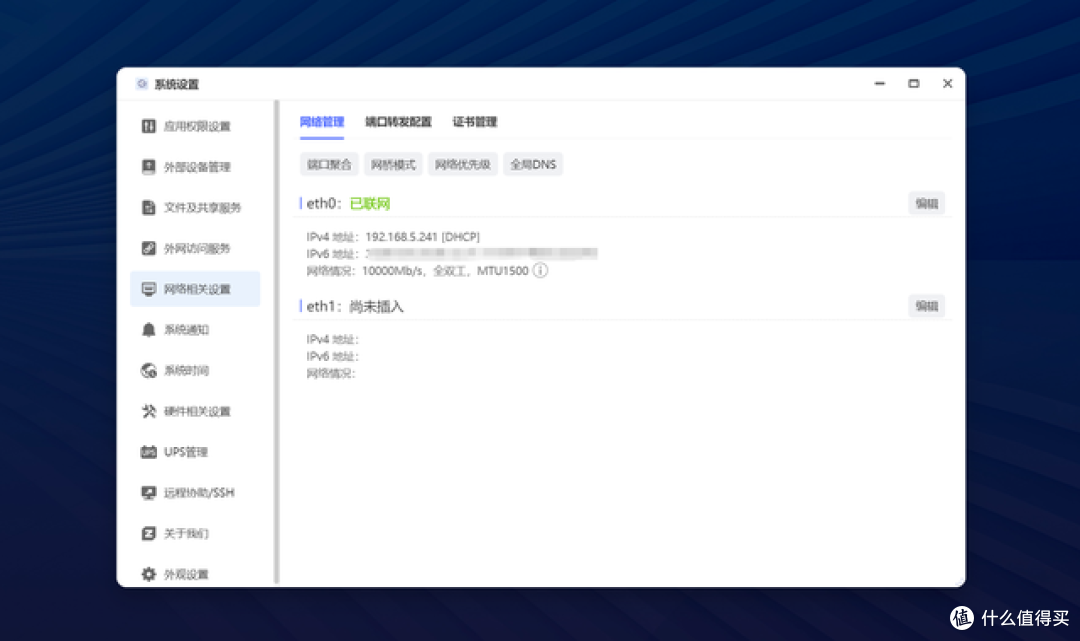Viewport: 1080px width, 641px height.
Task: Click the MTU info icon for eth0
Action: [x=541, y=271]
